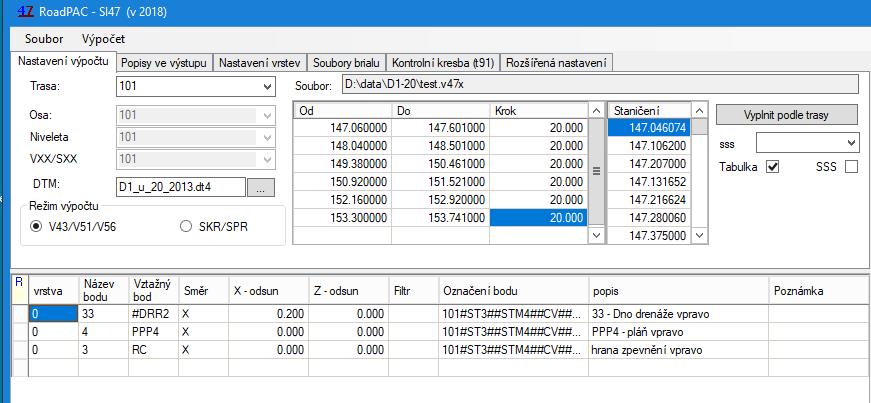The width and height of the screenshot is (871, 403).
Task: Open the VXX/SXX dropdown
Action: [267, 159]
